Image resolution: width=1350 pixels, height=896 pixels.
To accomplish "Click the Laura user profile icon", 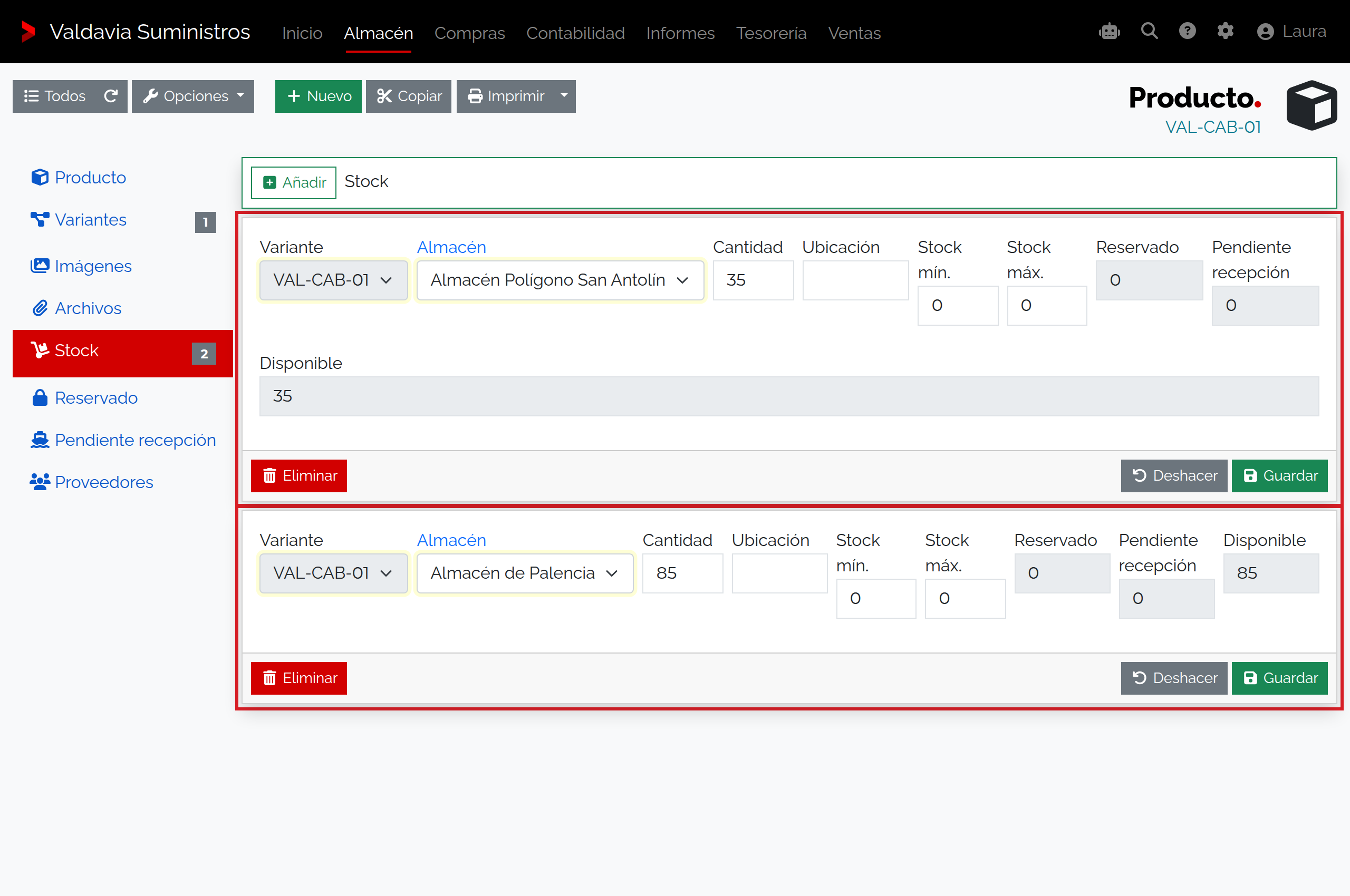I will (x=1266, y=32).
